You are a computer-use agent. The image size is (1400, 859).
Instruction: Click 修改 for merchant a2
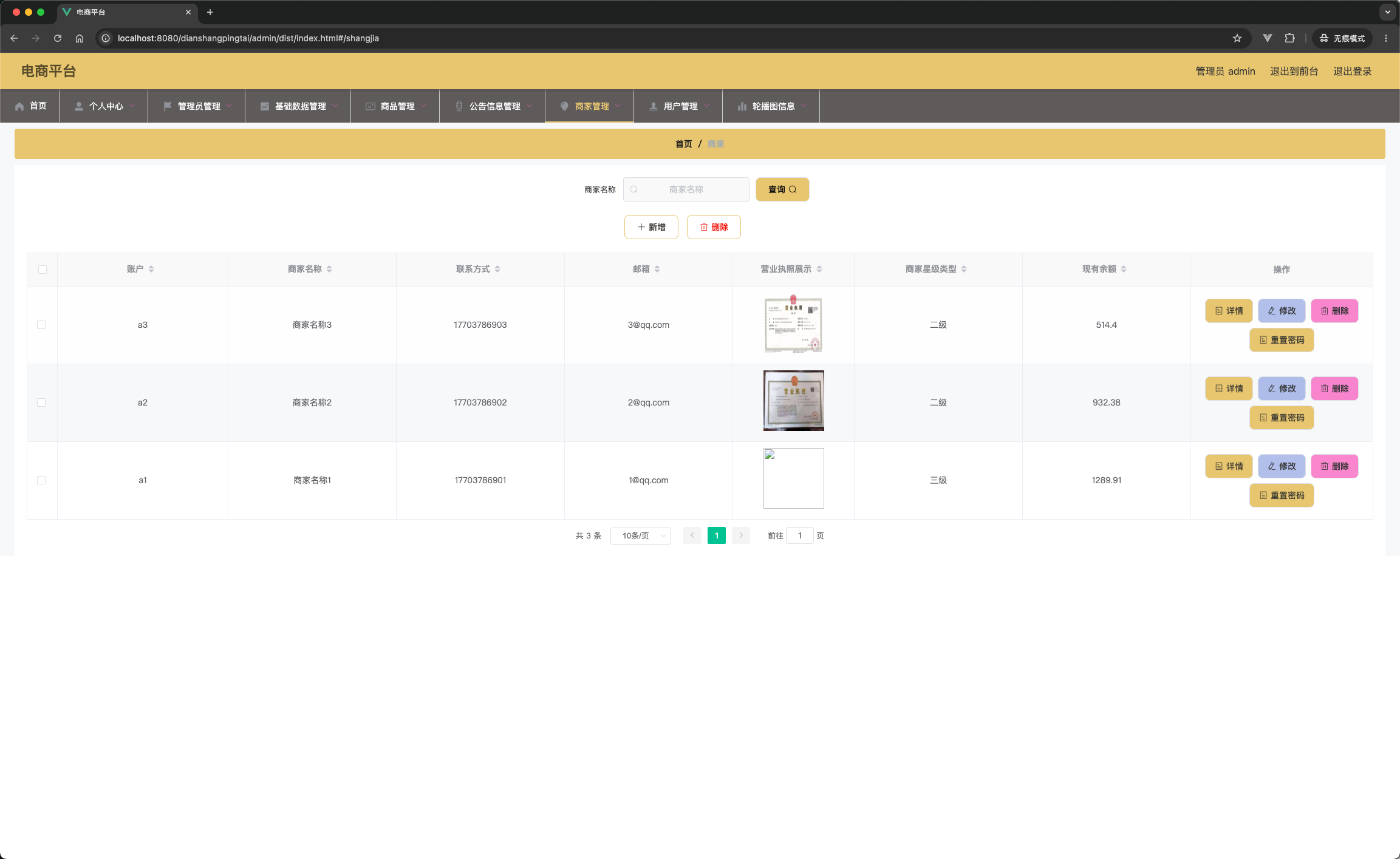1282,389
